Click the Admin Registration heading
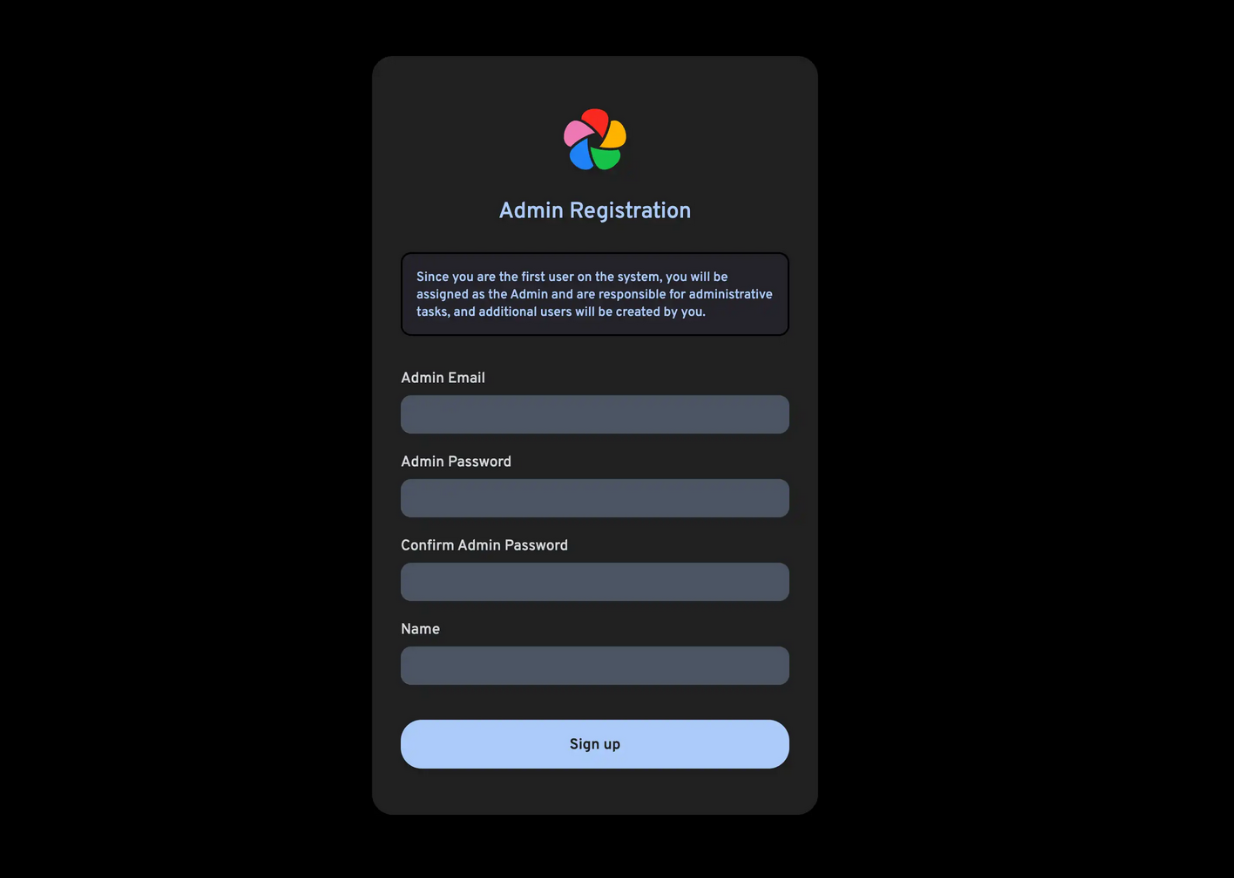1234x878 pixels. (595, 210)
